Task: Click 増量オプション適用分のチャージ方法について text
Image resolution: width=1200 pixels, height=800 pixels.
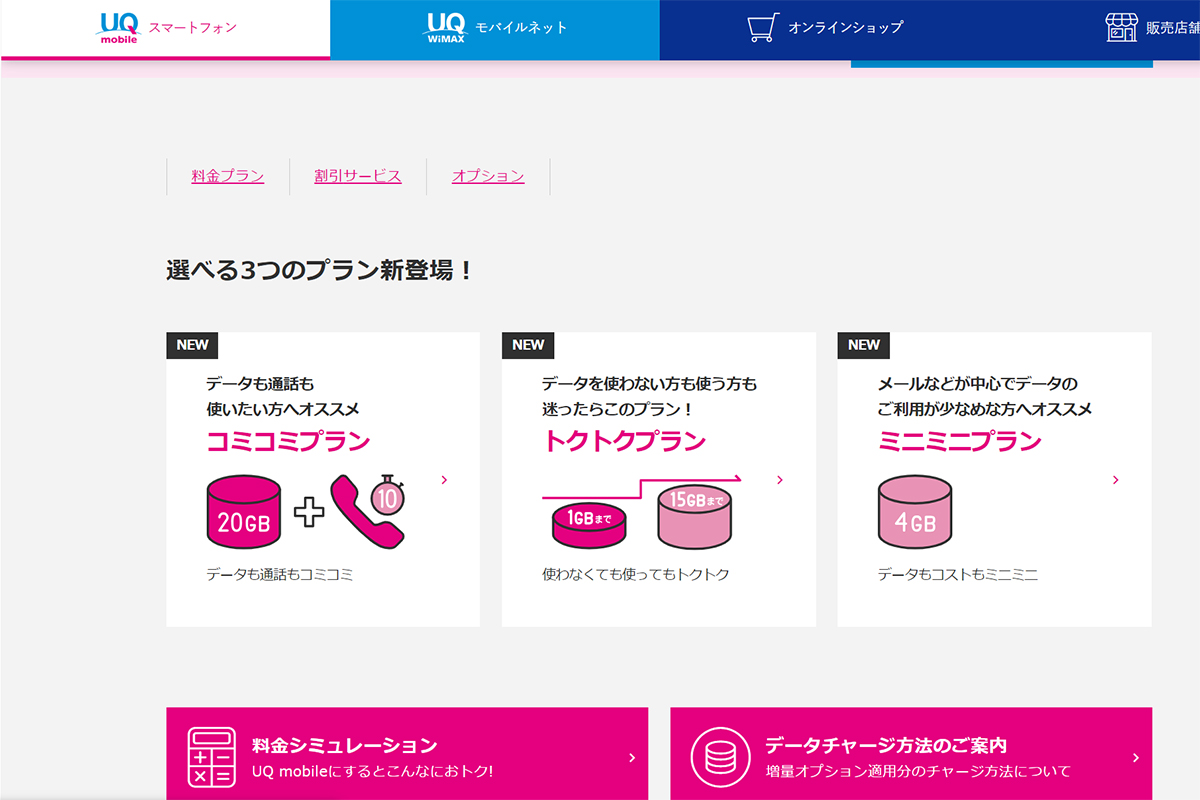Action: click(x=918, y=772)
